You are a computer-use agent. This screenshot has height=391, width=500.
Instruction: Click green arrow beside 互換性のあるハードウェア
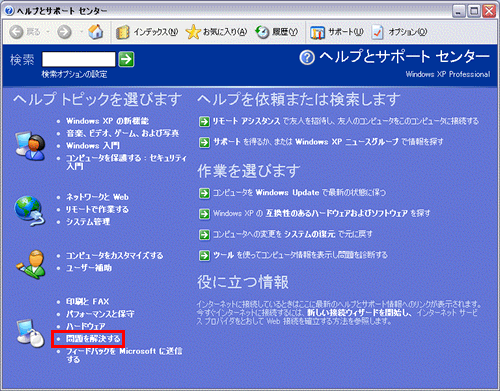coord(204,214)
